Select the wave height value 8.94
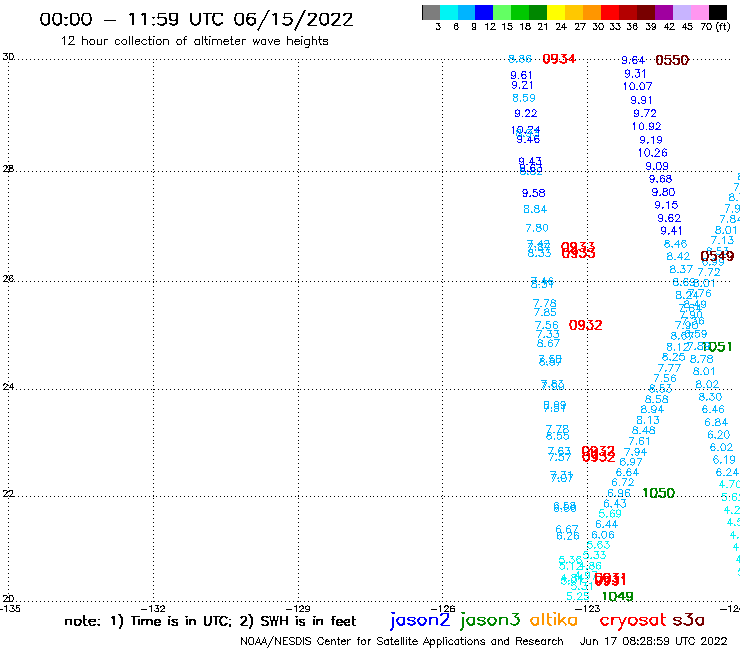The width and height of the screenshot is (740, 650). pos(652,409)
